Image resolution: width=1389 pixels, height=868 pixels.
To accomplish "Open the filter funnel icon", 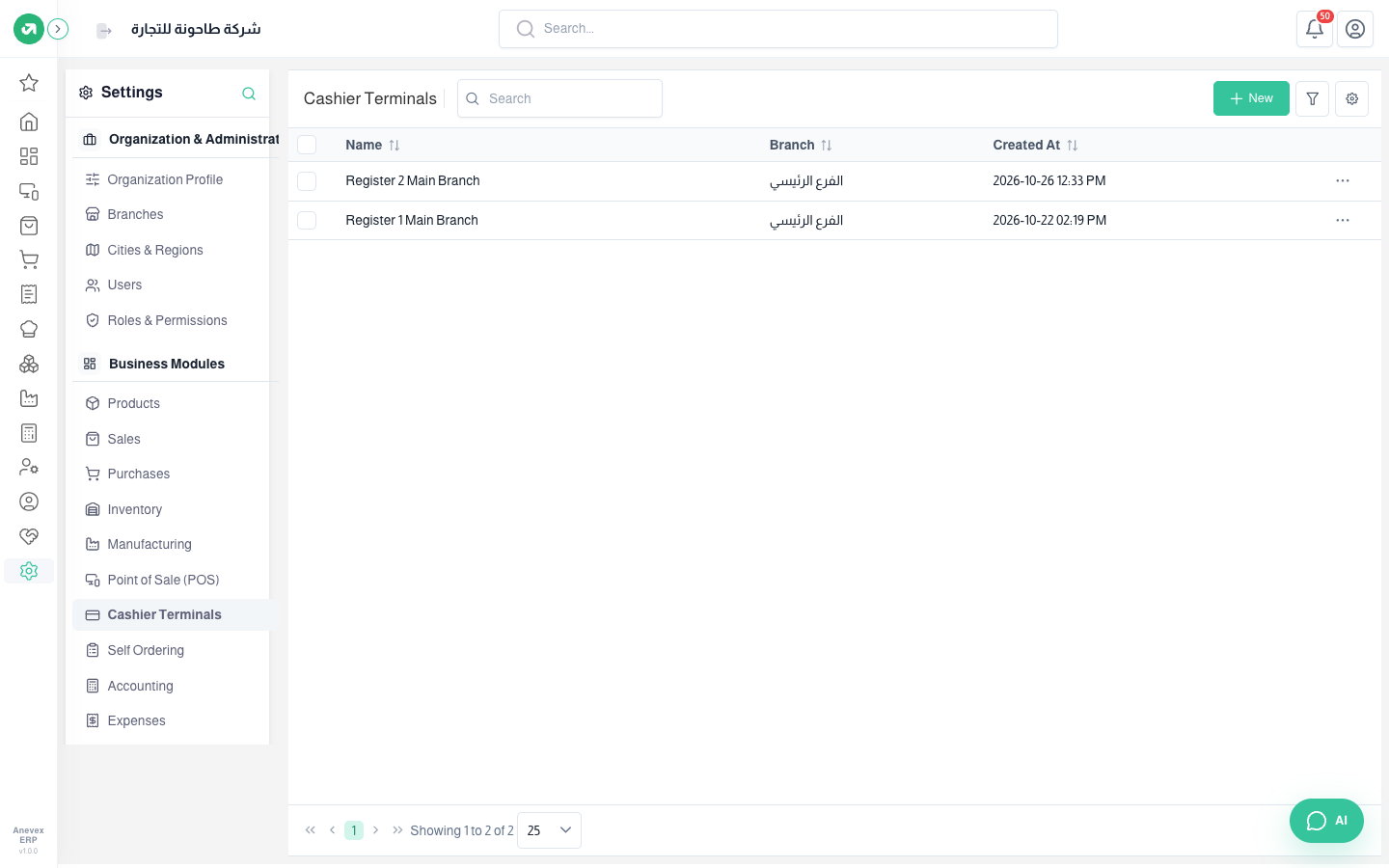I will pyautogui.click(x=1313, y=98).
